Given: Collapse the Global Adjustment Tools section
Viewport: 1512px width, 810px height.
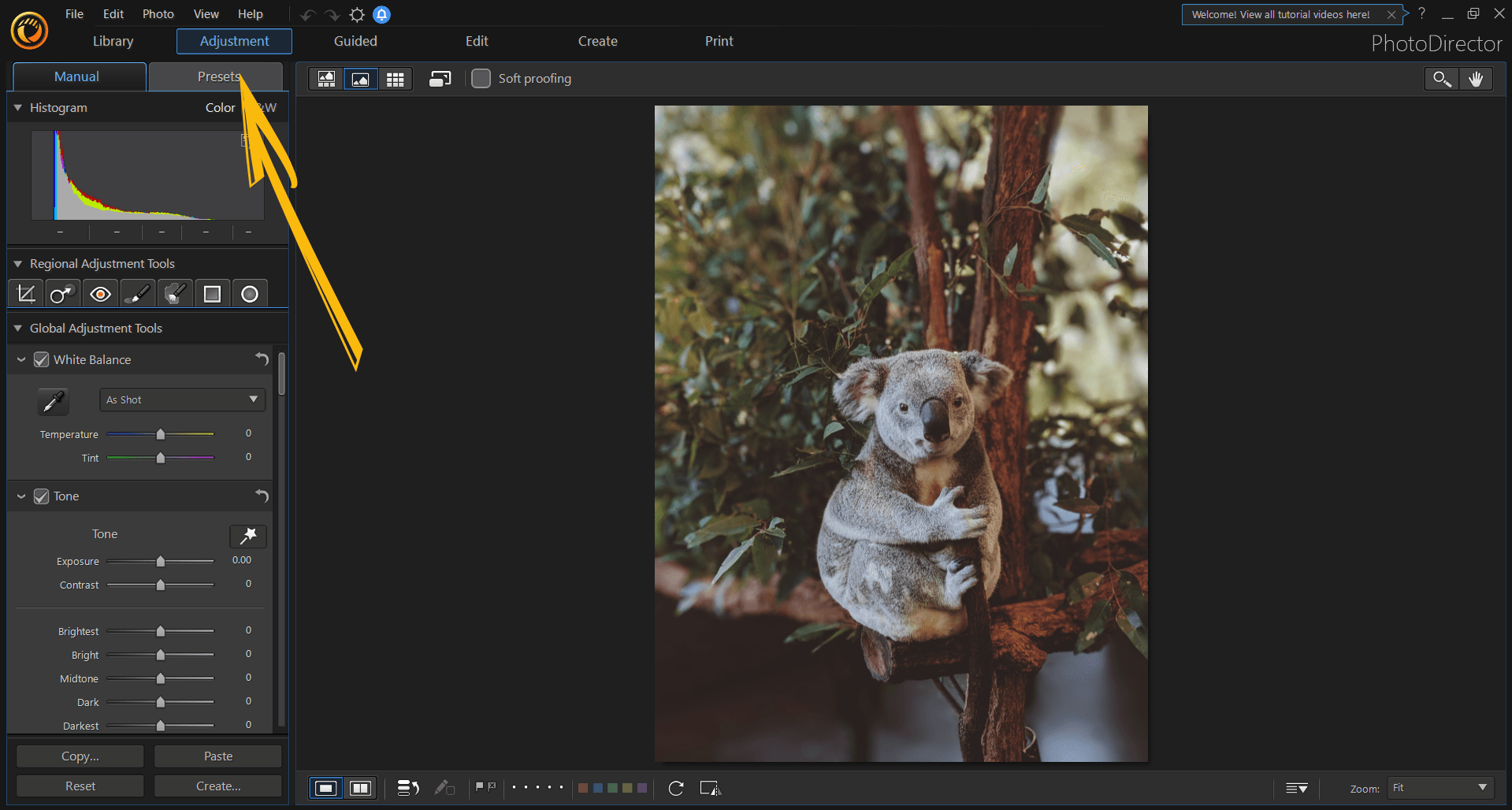Looking at the screenshot, I should pyautogui.click(x=19, y=328).
